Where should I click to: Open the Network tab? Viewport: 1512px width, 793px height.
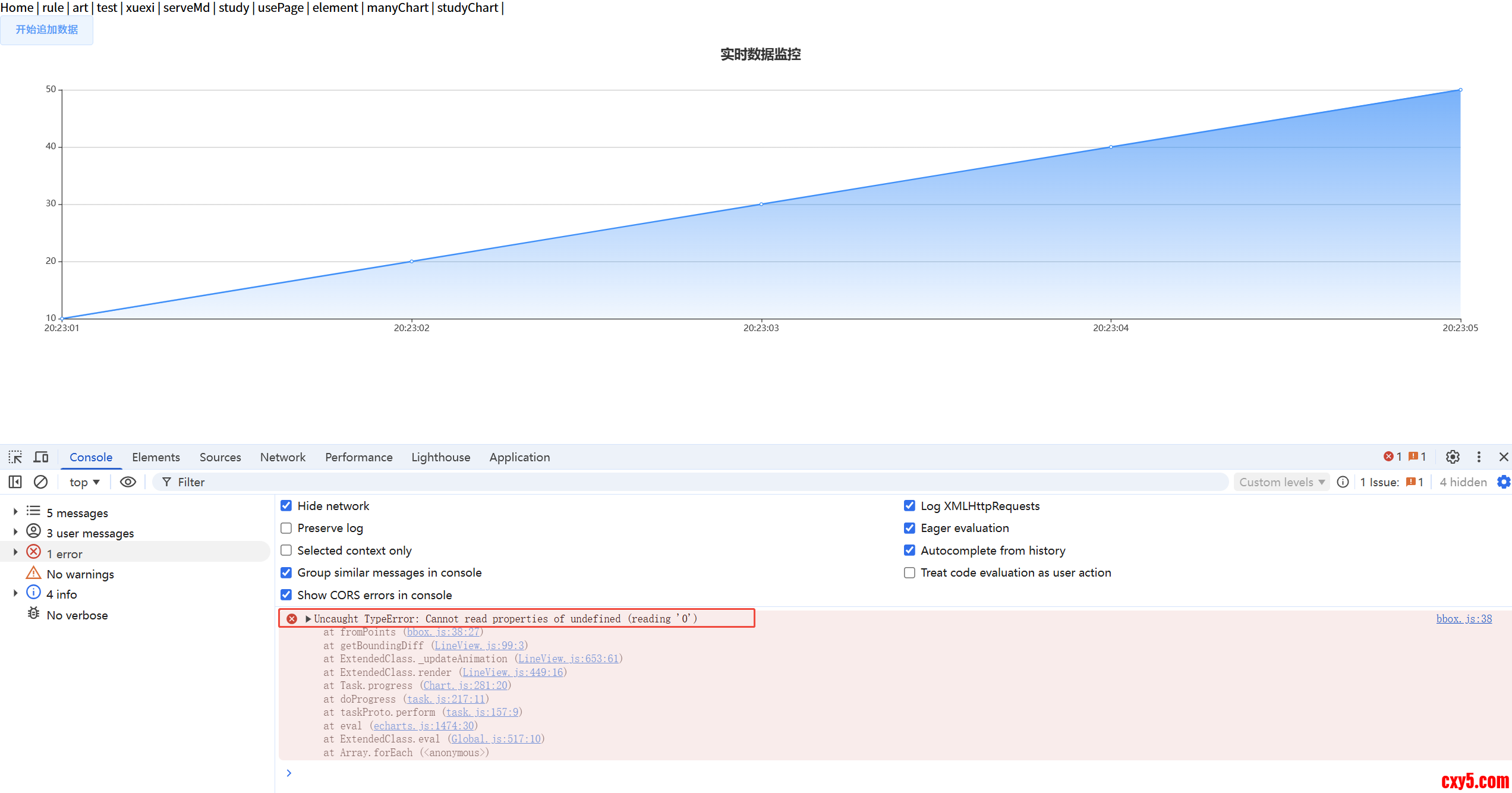click(x=282, y=457)
